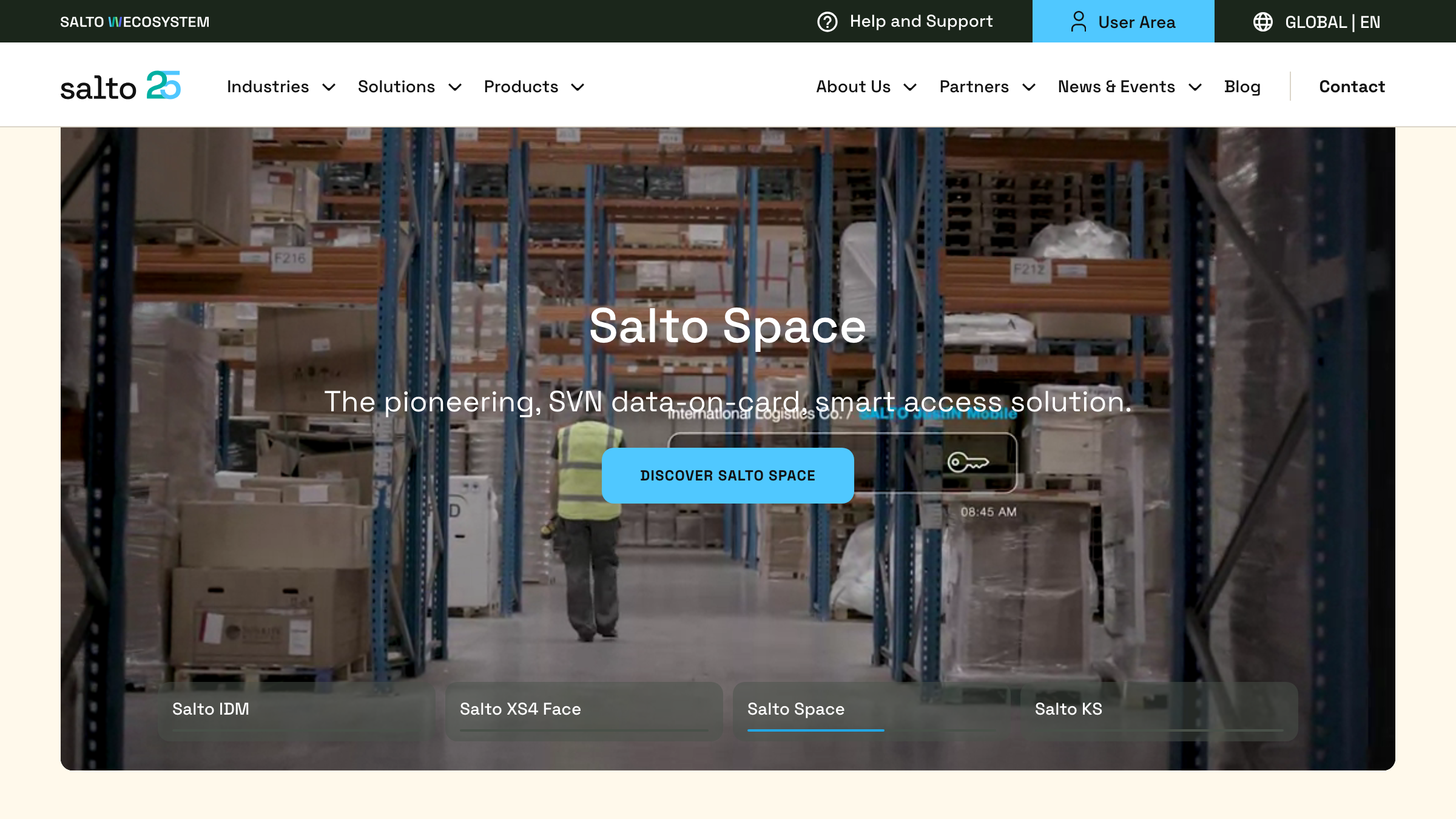
Task: Expand the News & Events chevron
Action: coord(1195,87)
